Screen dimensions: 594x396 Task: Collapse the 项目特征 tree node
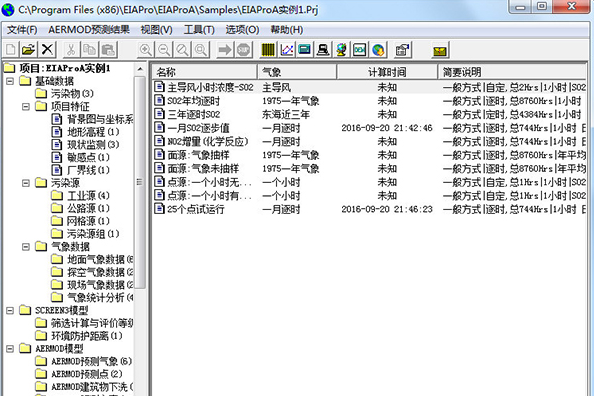point(26,106)
